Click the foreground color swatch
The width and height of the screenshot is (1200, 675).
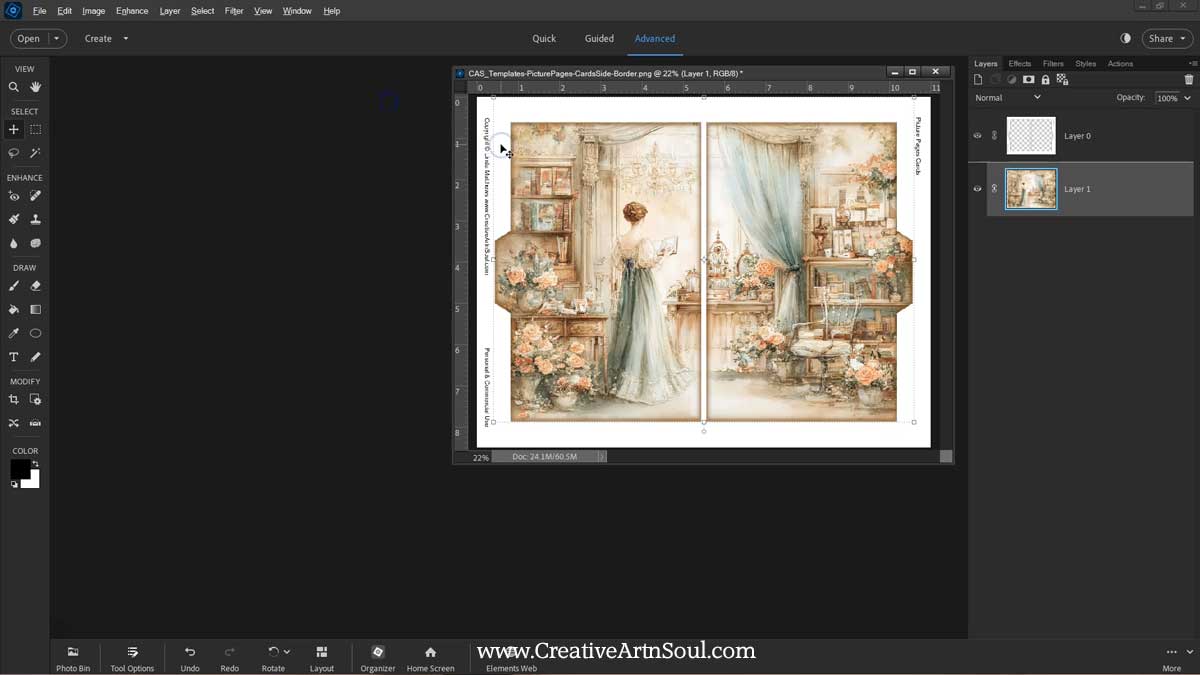[19, 468]
